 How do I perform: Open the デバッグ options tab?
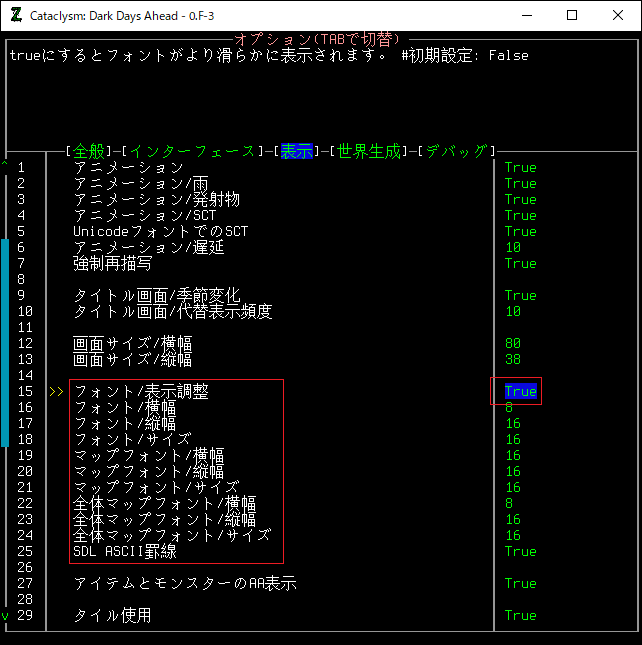(456, 151)
